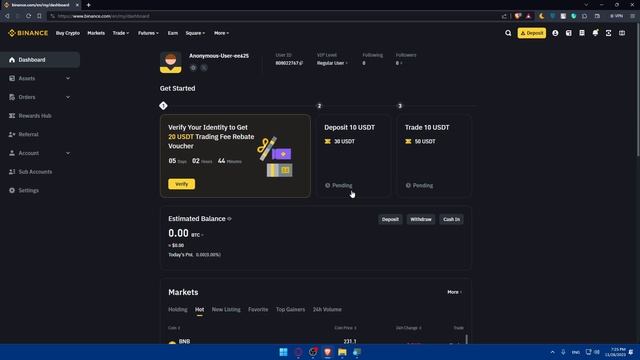Go back using the browser back arrow
The height and width of the screenshot is (360, 640).
(7, 16)
